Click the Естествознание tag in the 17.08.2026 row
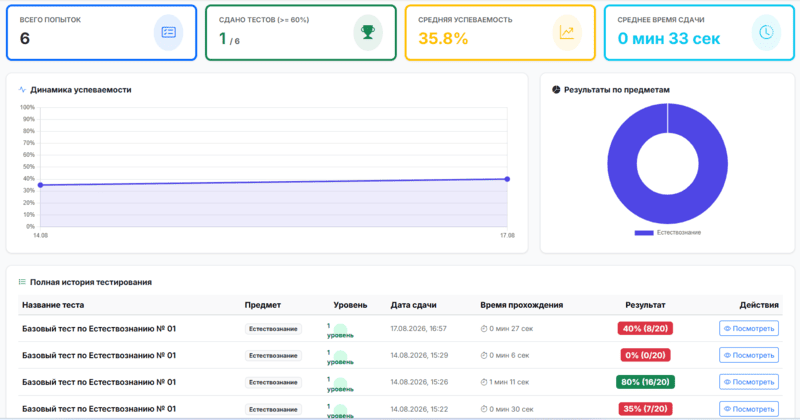 click(273, 329)
